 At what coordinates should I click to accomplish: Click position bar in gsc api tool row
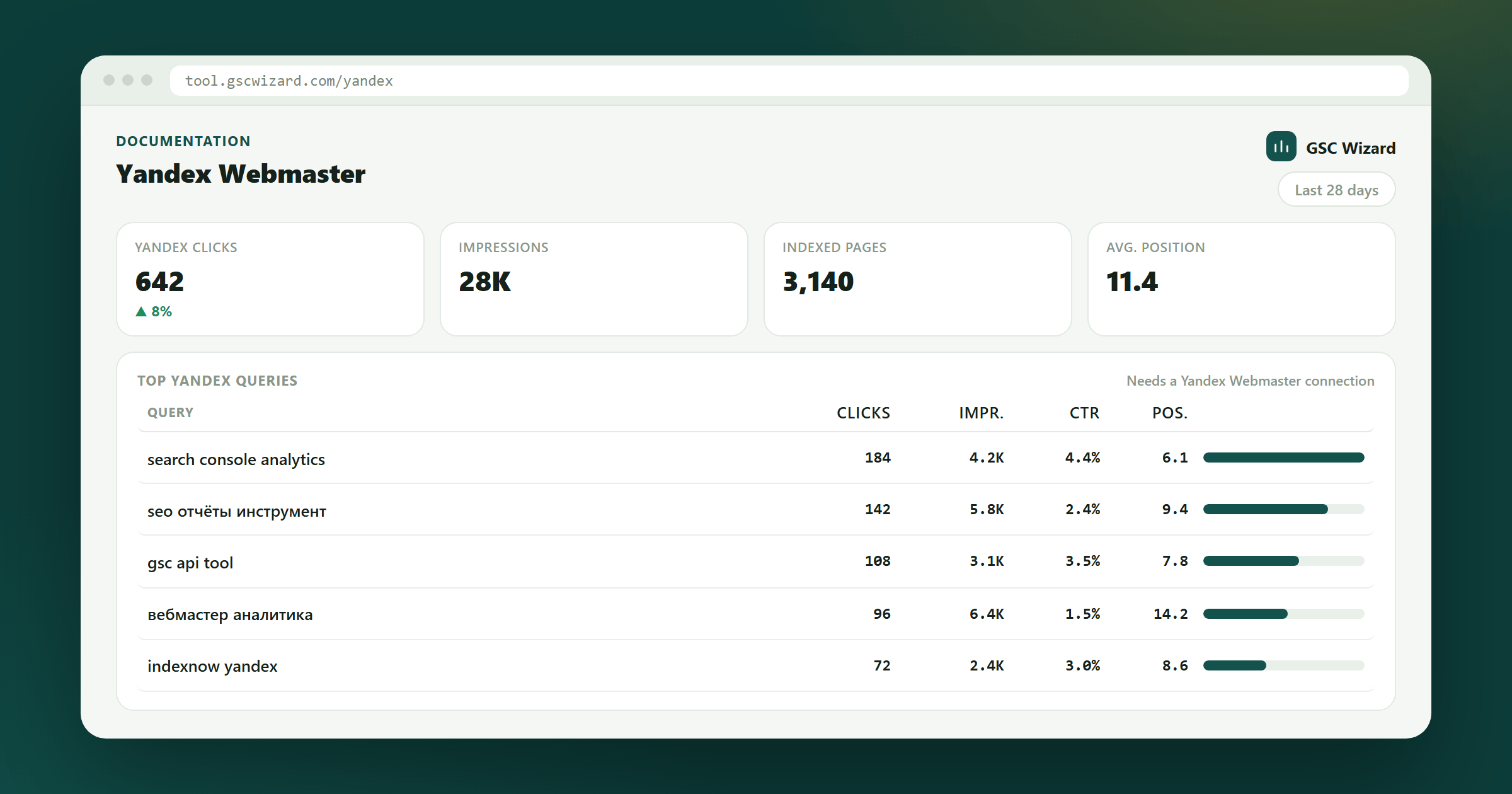click(1283, 561)
